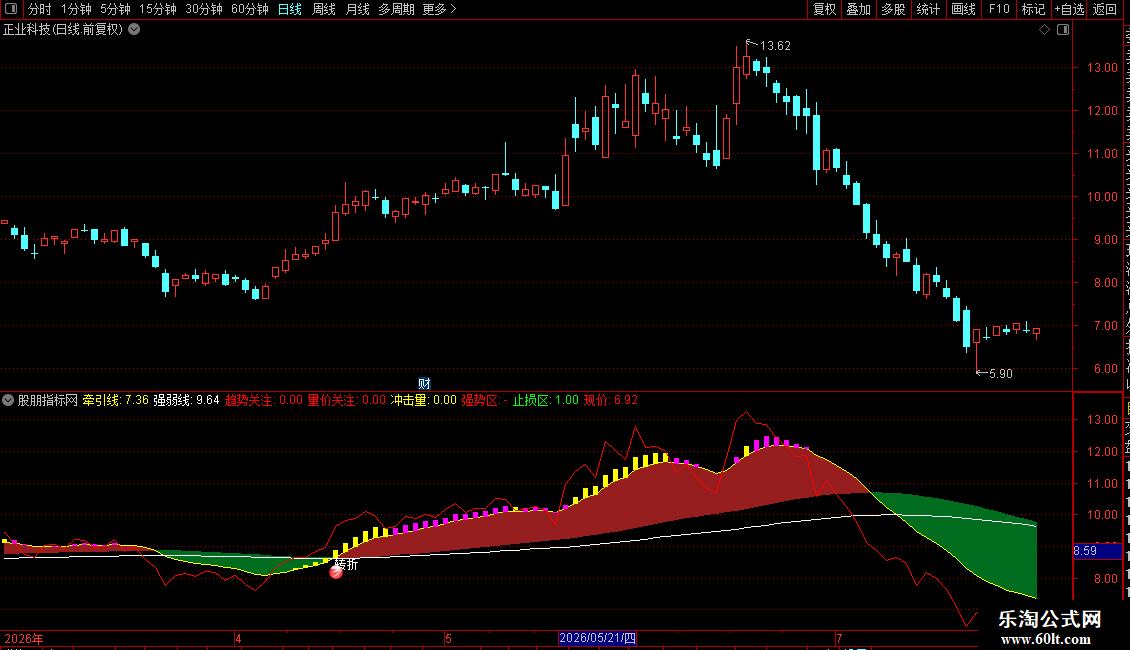Select the 15分钟 period

click(158, 9)
